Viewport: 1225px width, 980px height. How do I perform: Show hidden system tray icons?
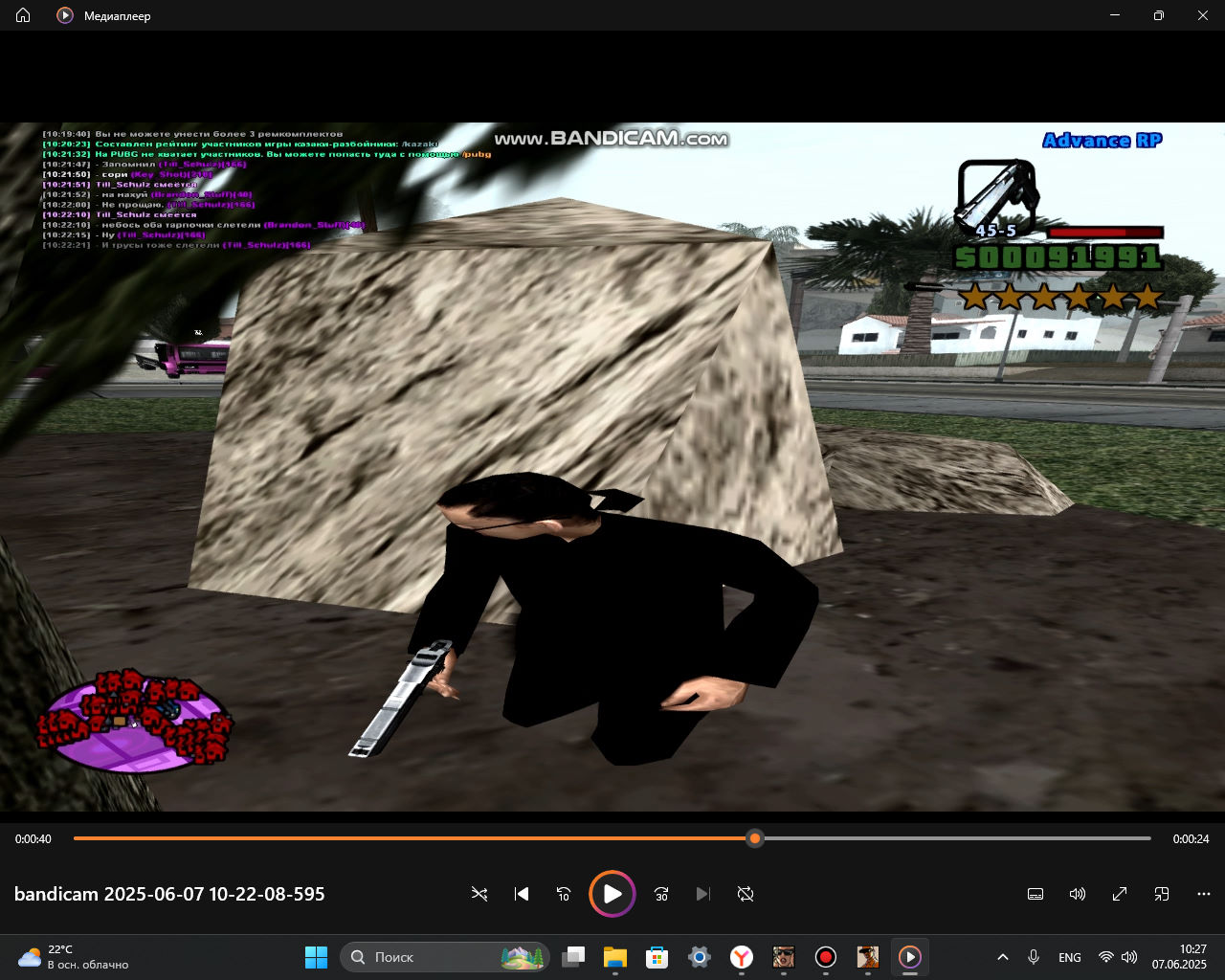[1003, 957]
